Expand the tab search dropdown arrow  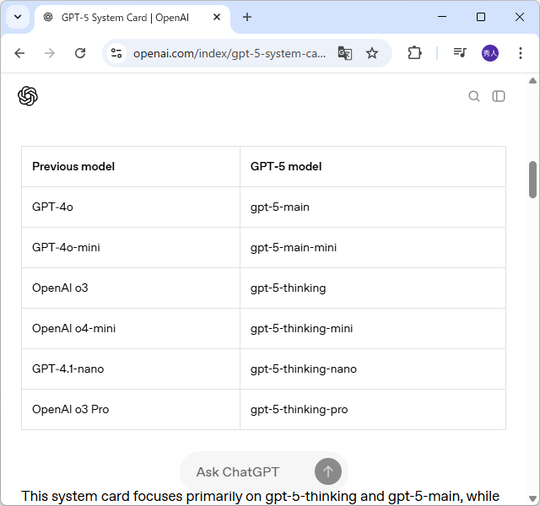pyautogui.click(x=18, y=17)
